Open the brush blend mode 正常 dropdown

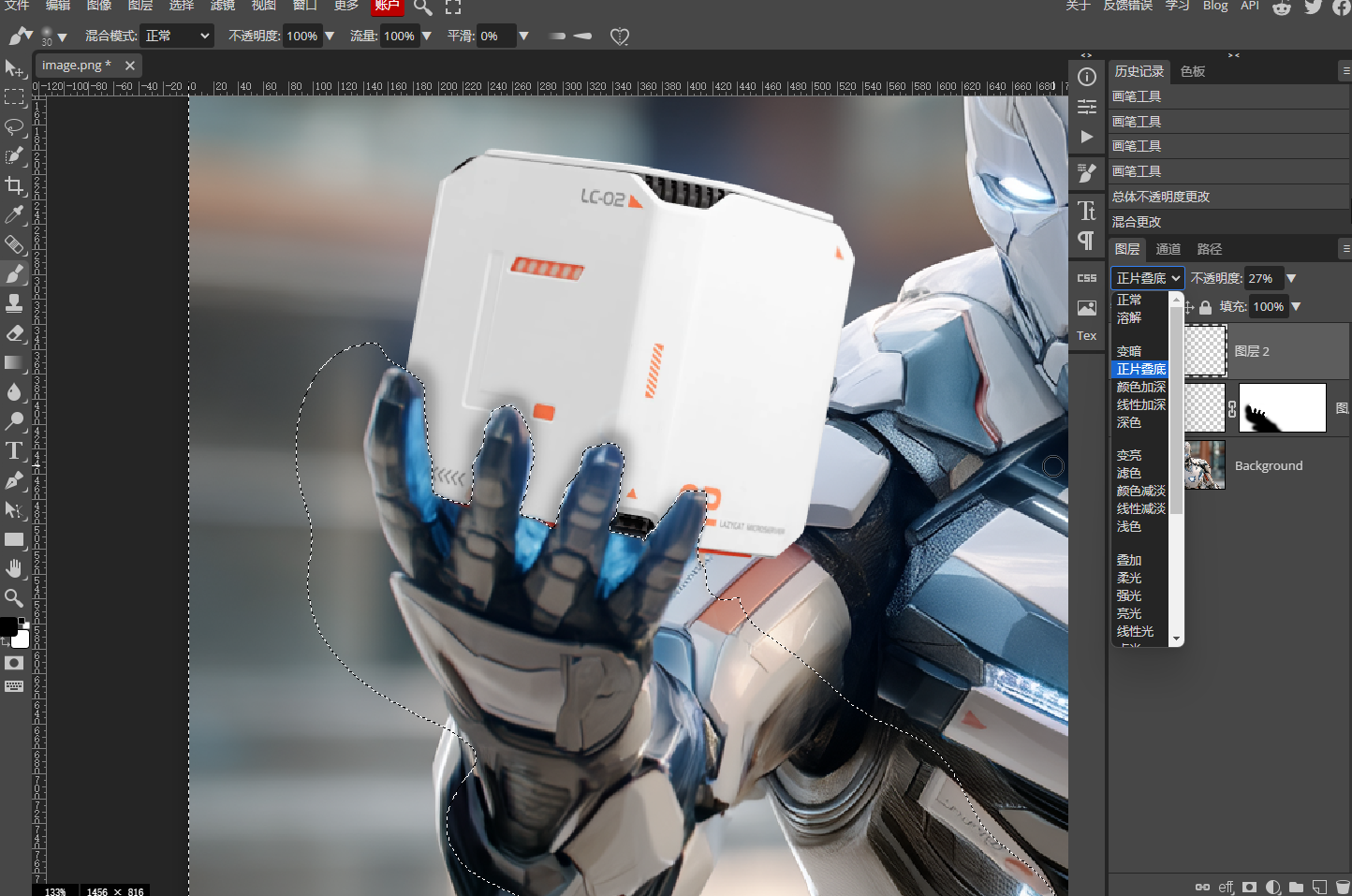178,36
